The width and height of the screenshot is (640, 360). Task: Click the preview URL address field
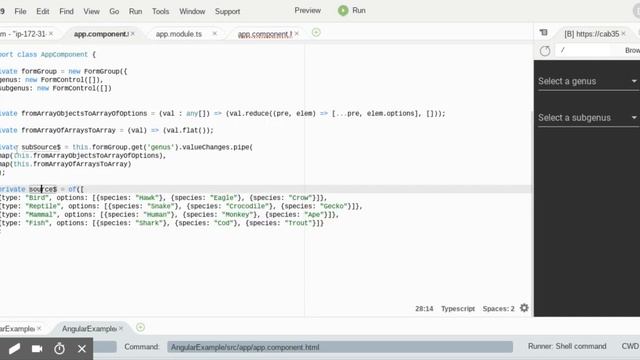[583, 50]
